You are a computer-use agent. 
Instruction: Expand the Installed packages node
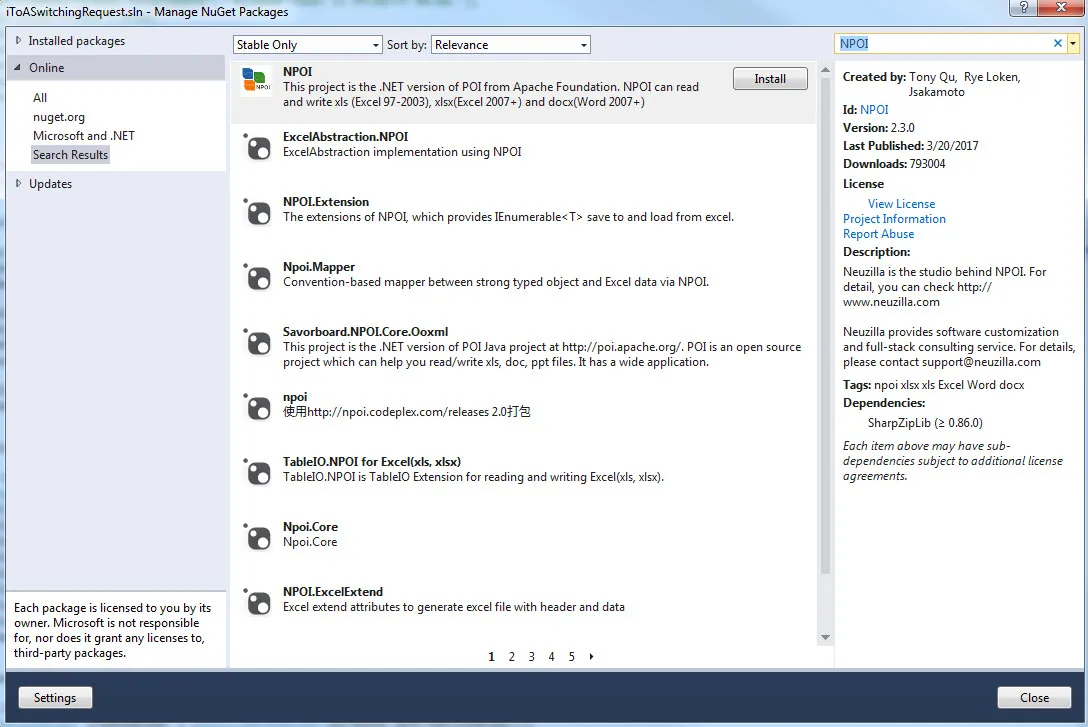click(x=18, y=40)
